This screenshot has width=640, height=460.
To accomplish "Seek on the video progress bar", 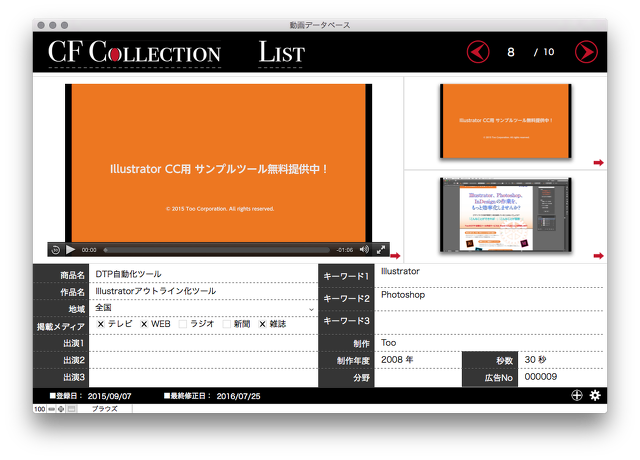I will click(216, 249).
